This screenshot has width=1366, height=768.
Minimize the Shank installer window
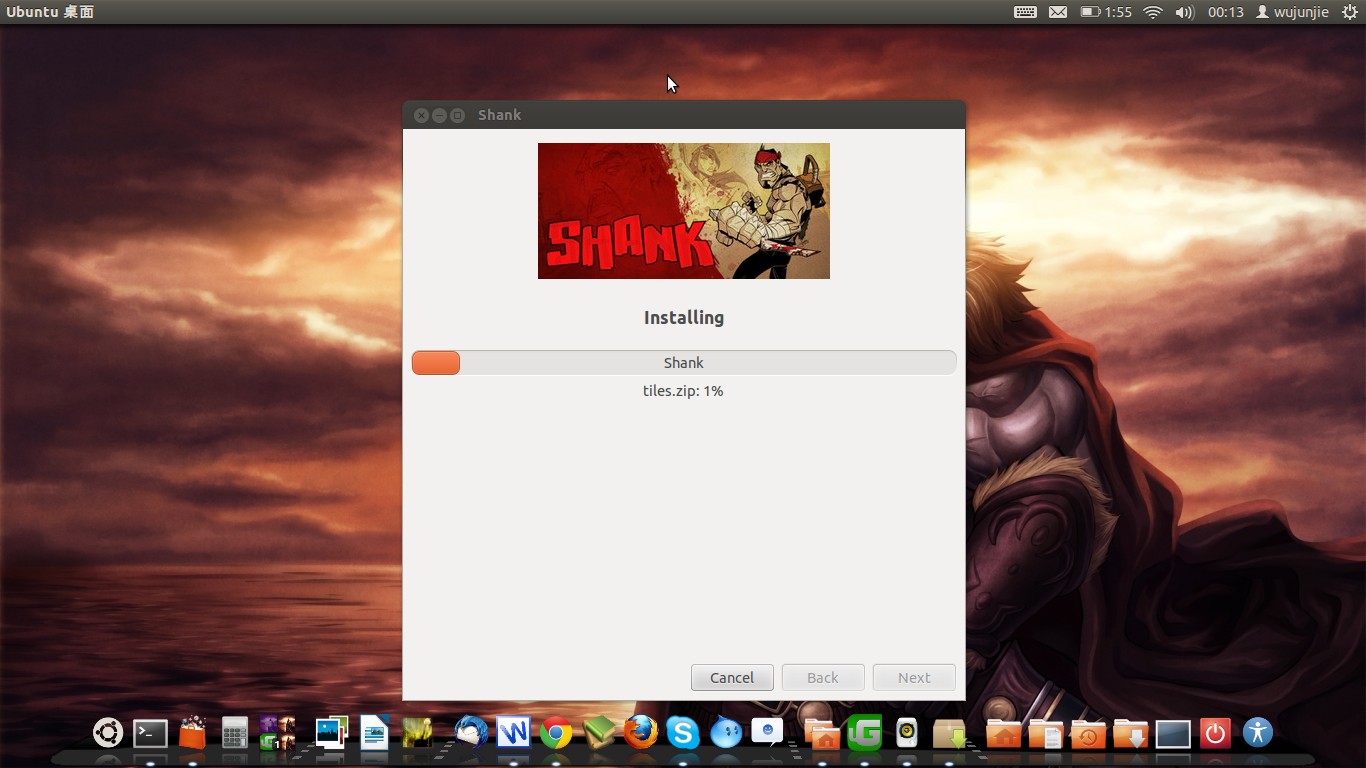[x=439, y=115]
